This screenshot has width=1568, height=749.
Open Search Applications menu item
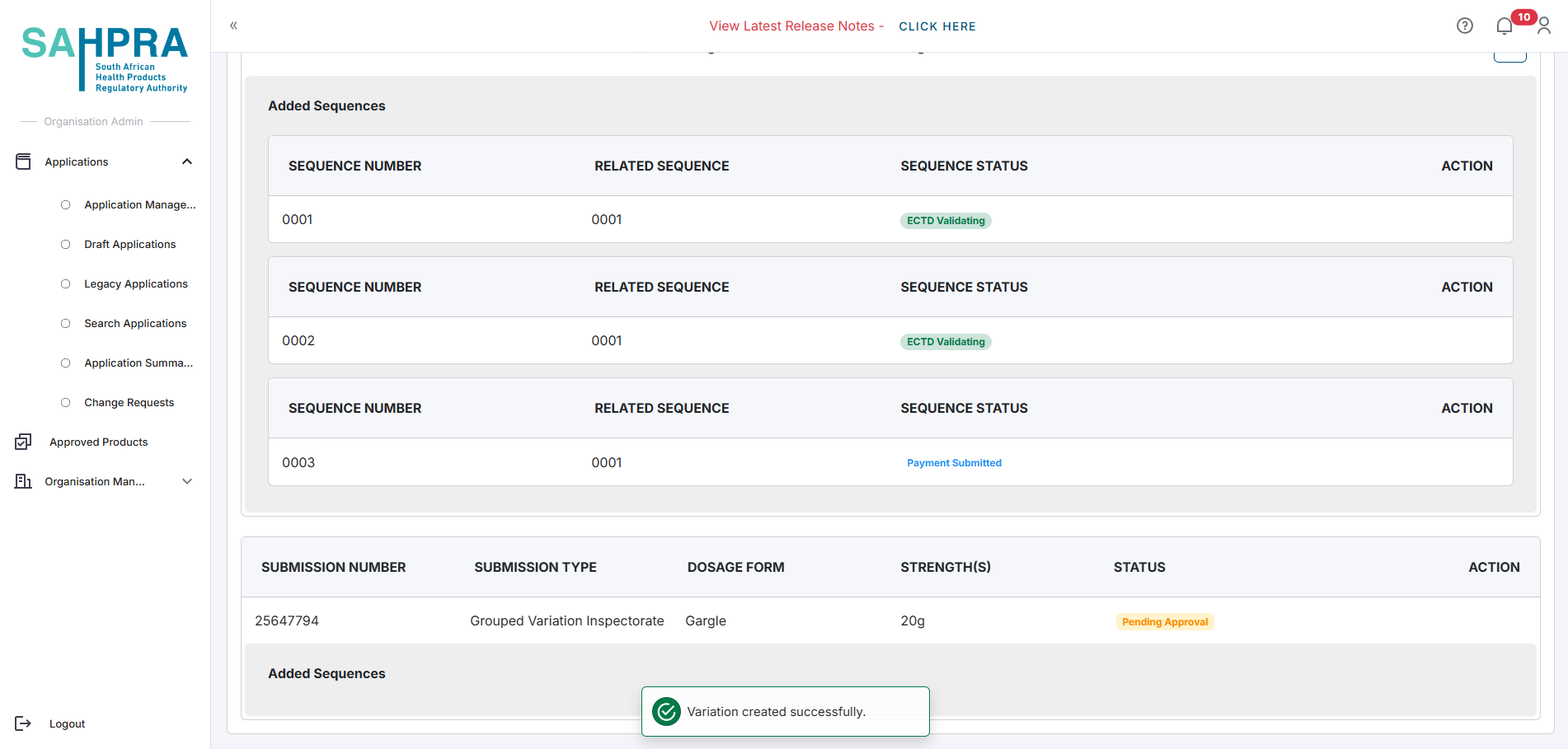point(135,324)
